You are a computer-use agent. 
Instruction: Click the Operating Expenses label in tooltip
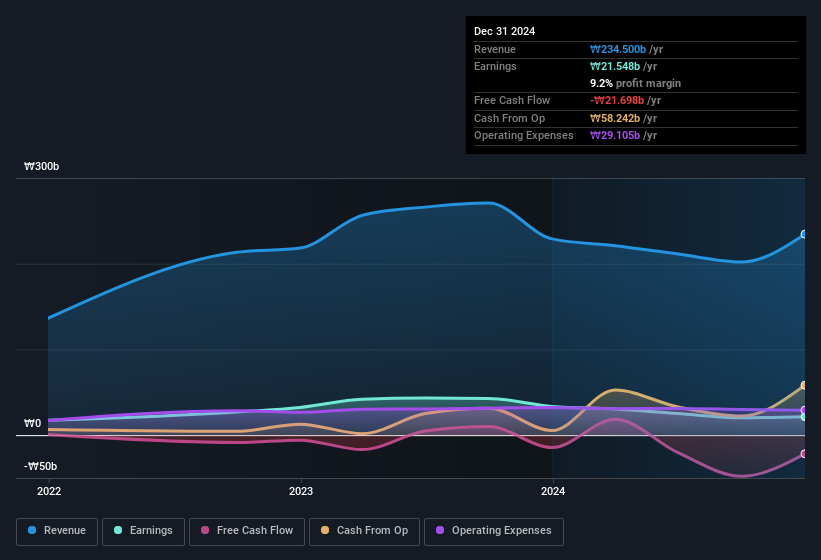pos(524,135)
